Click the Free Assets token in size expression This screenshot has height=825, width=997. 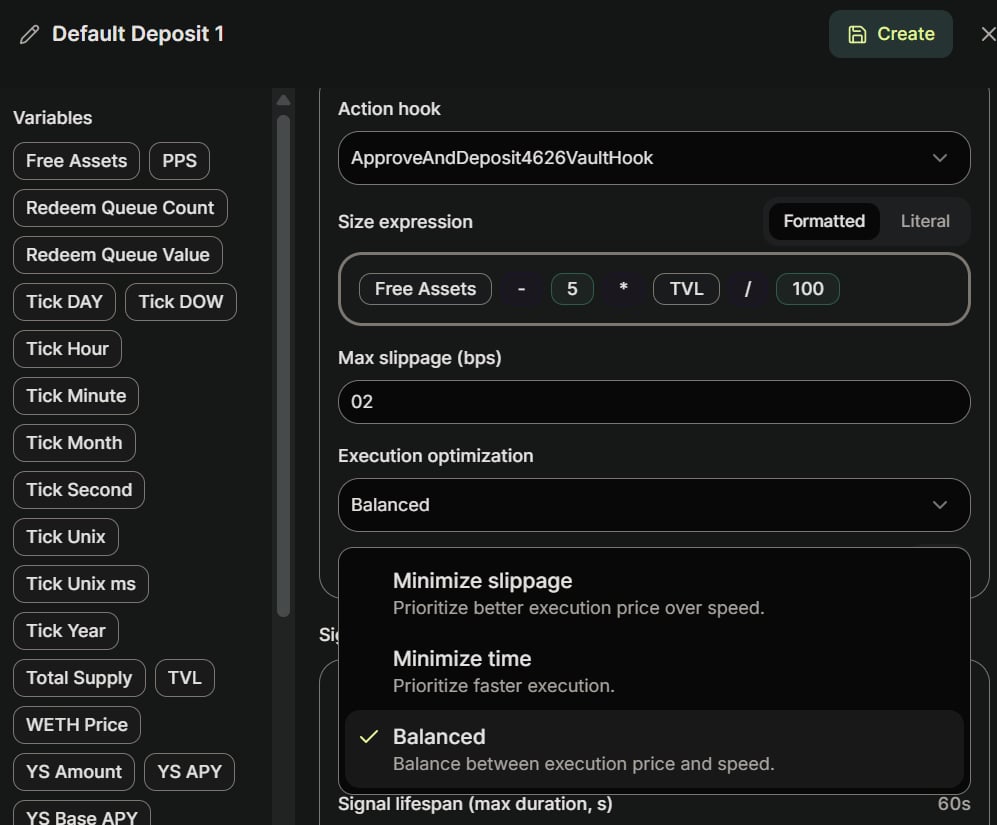[425, 289]
